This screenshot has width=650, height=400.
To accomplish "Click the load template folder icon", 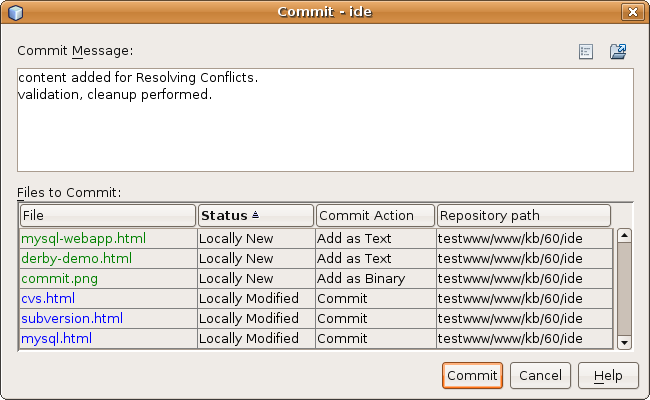I will pos(618,51).
